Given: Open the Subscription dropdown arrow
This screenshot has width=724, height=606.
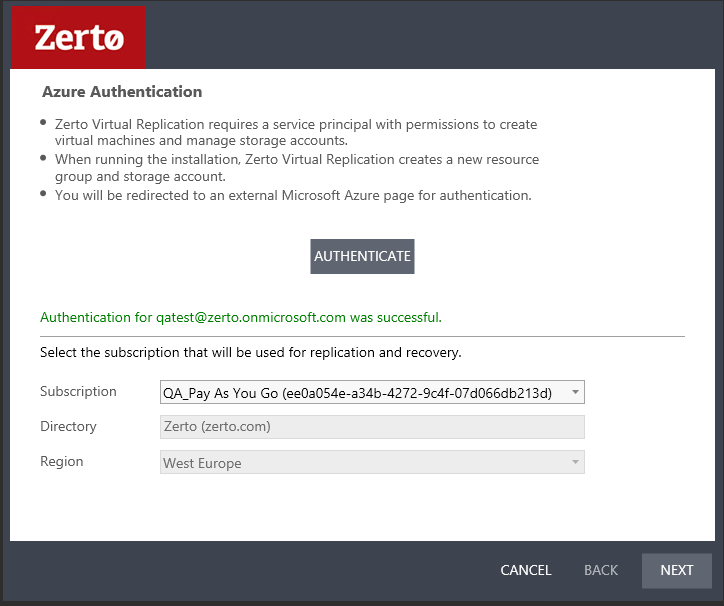Looking at the screenshot, I should [575, 392].
